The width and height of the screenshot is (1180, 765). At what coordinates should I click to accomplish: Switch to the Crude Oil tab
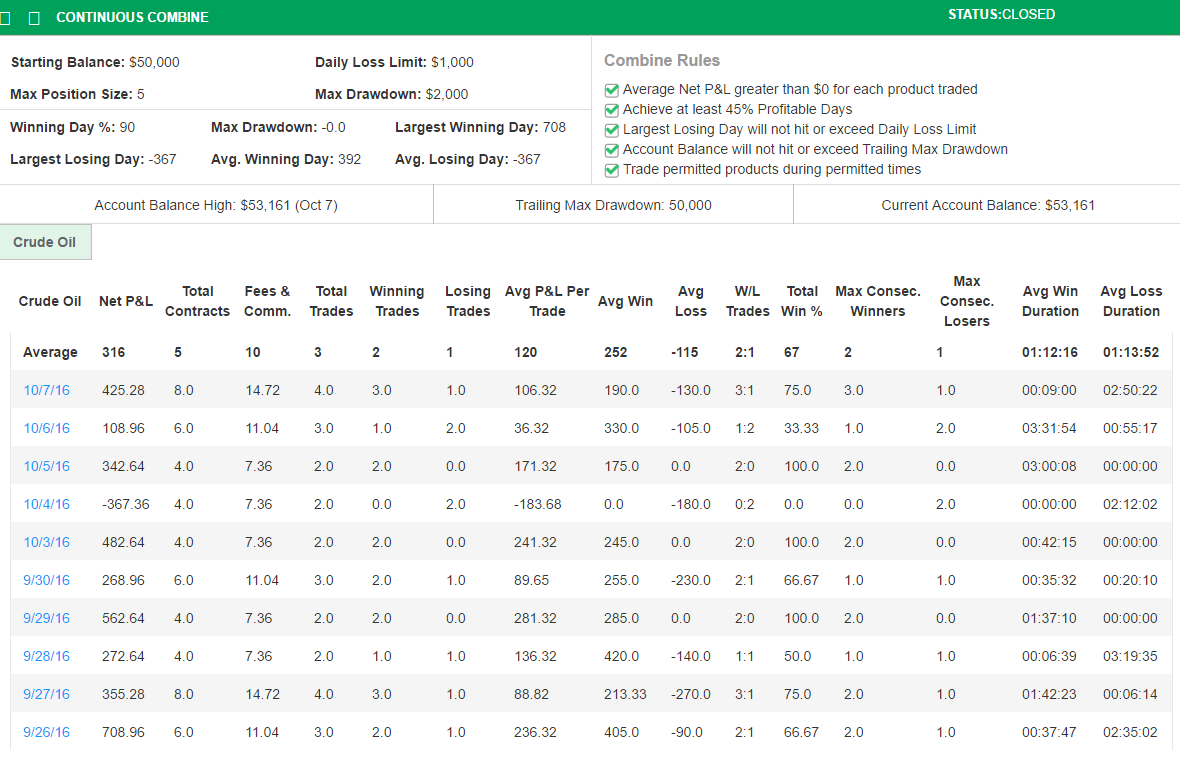click(x=45, y=242)
